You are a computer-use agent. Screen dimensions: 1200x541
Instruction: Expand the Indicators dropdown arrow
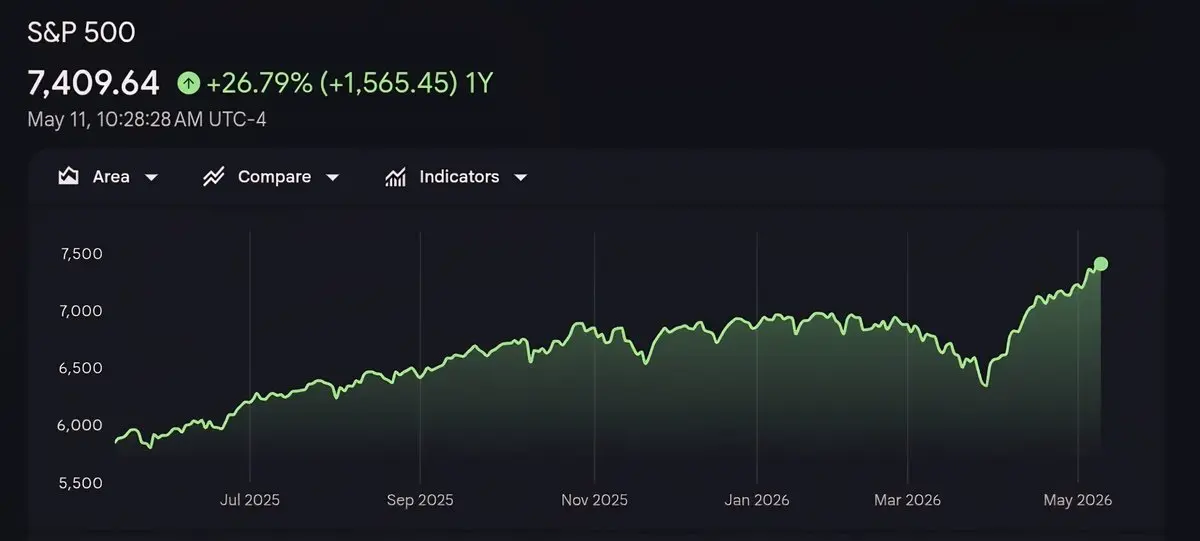coord(520,178)
